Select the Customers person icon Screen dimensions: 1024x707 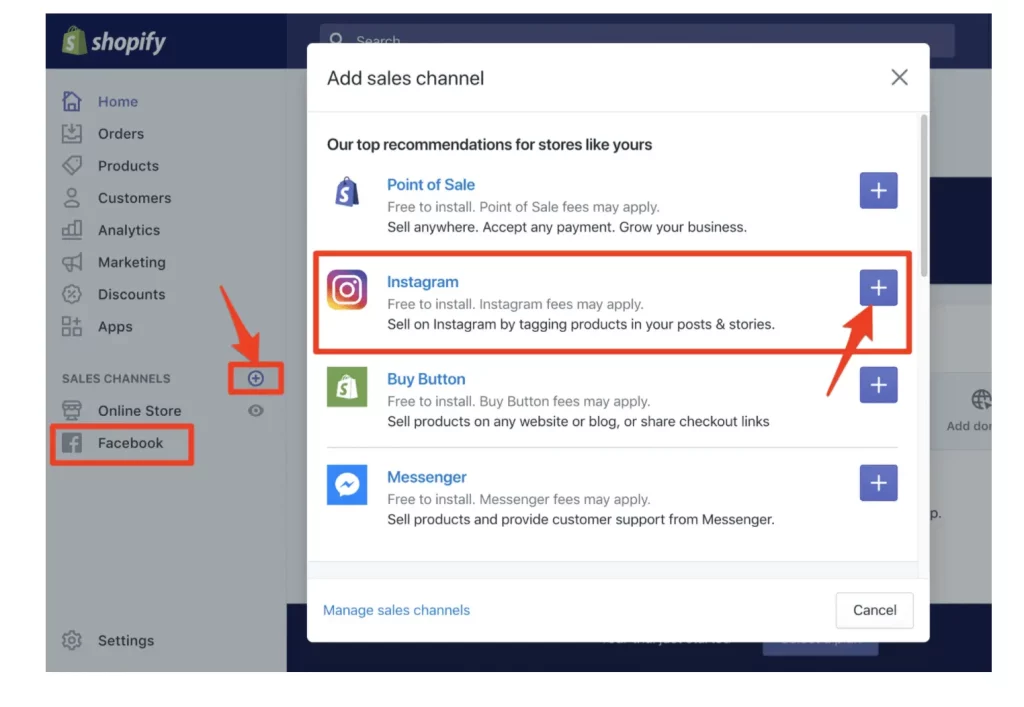[72, 197]
